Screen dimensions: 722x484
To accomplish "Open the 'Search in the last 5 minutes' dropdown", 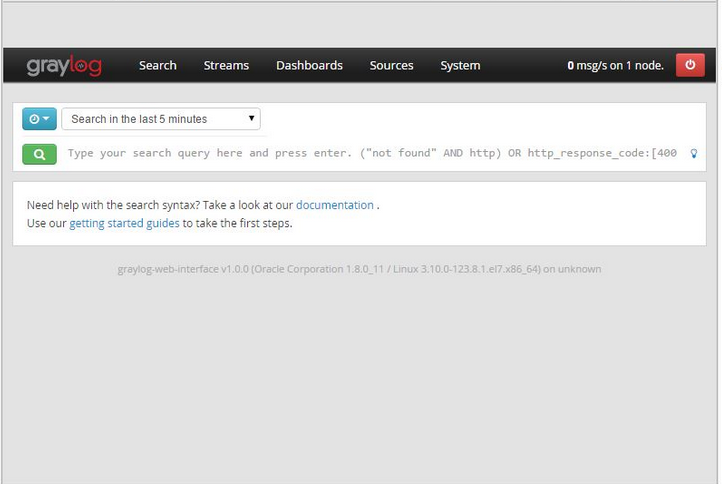I will [161, 119].
